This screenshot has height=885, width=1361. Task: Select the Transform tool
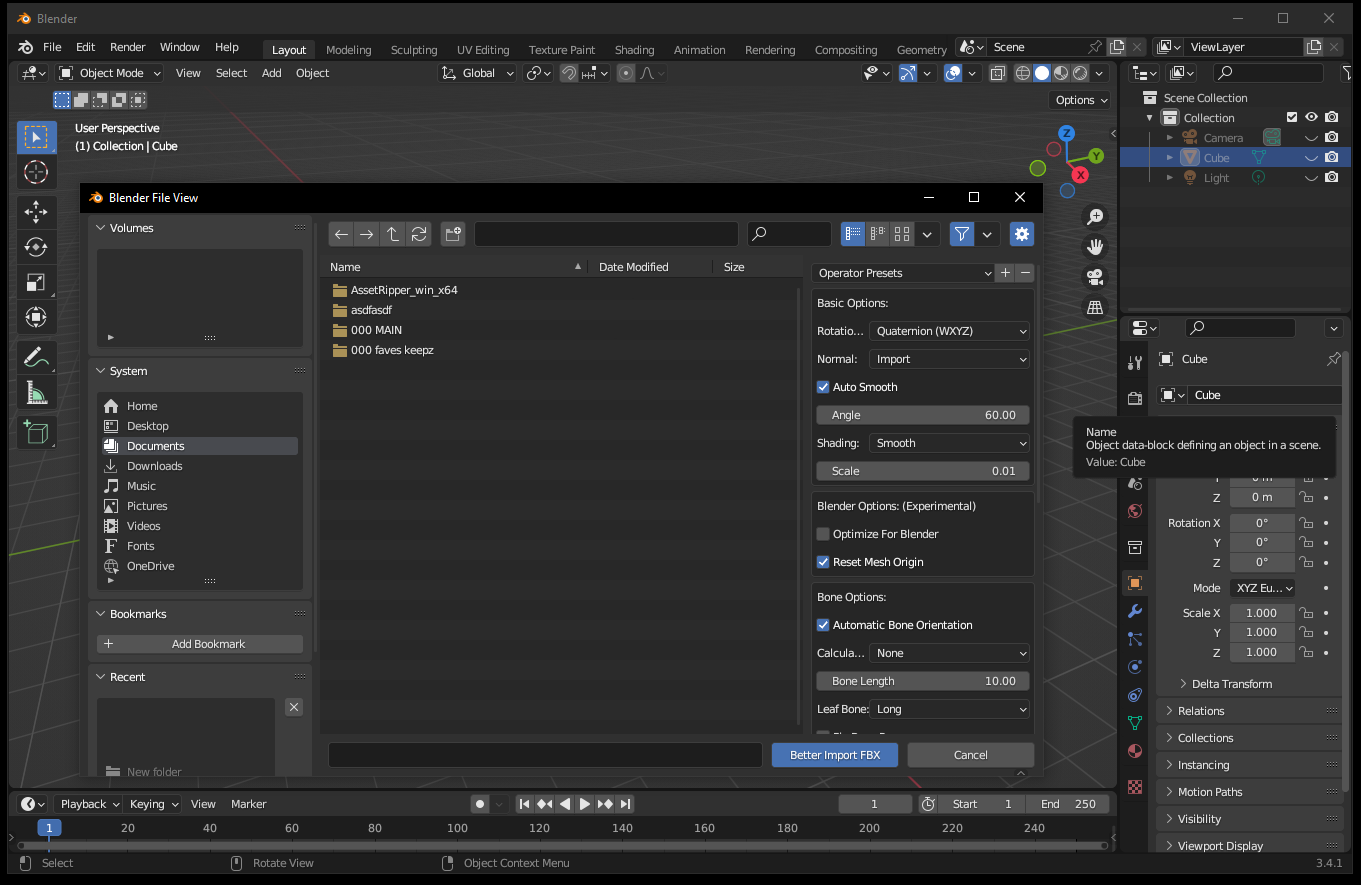tap(36, 318)
